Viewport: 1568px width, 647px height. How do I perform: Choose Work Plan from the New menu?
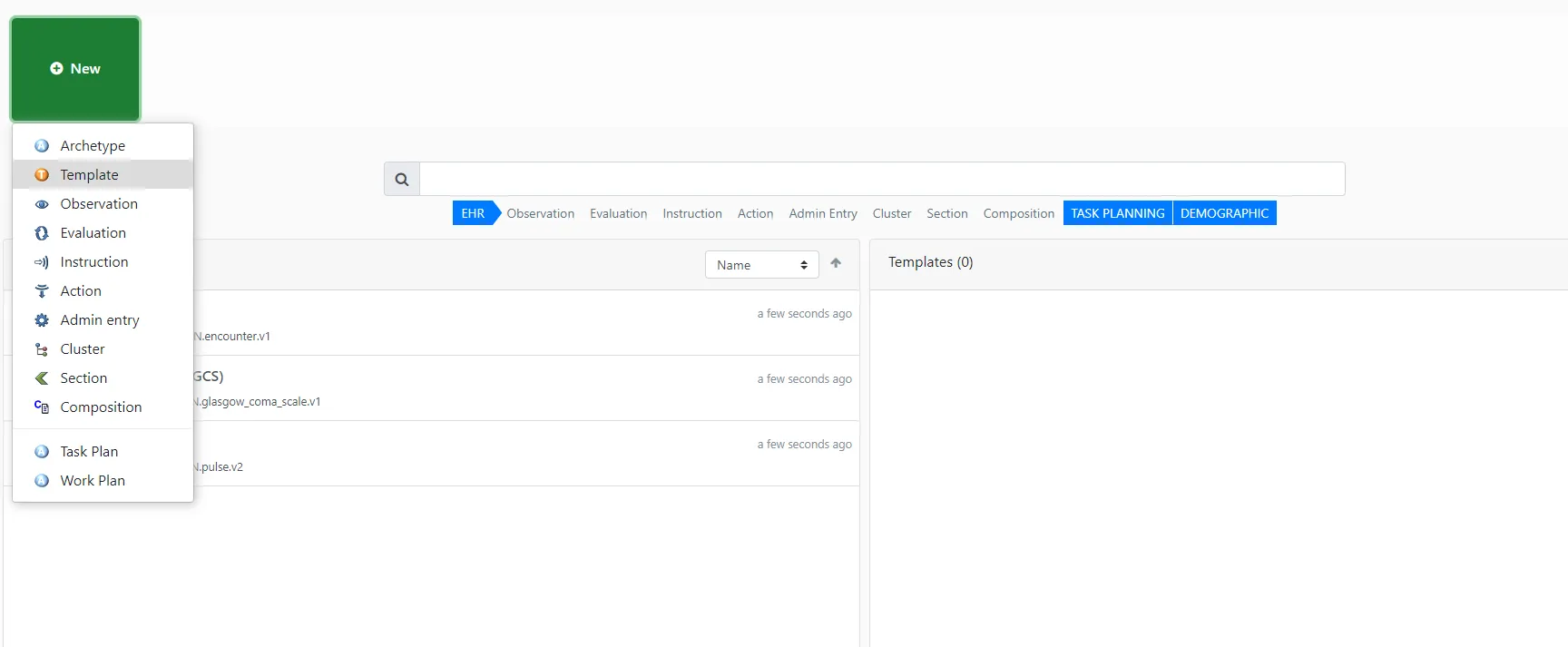[93, 481]
